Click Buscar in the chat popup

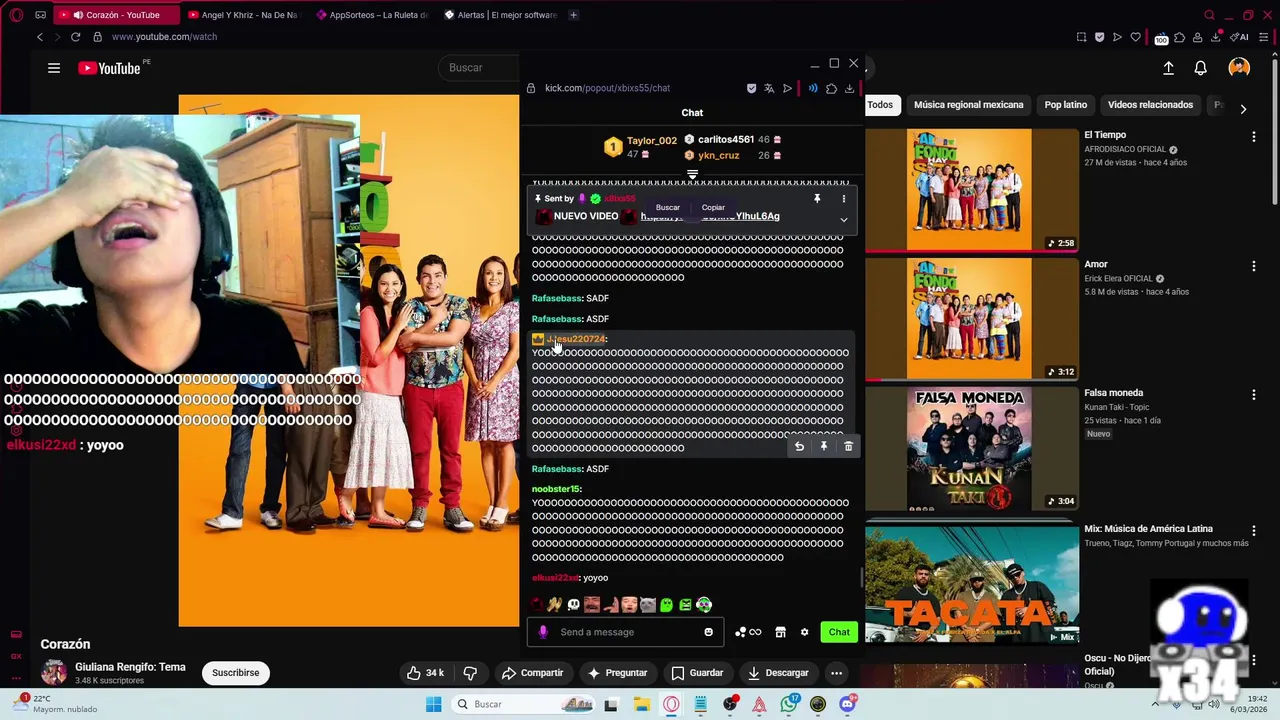pos(668,207)
